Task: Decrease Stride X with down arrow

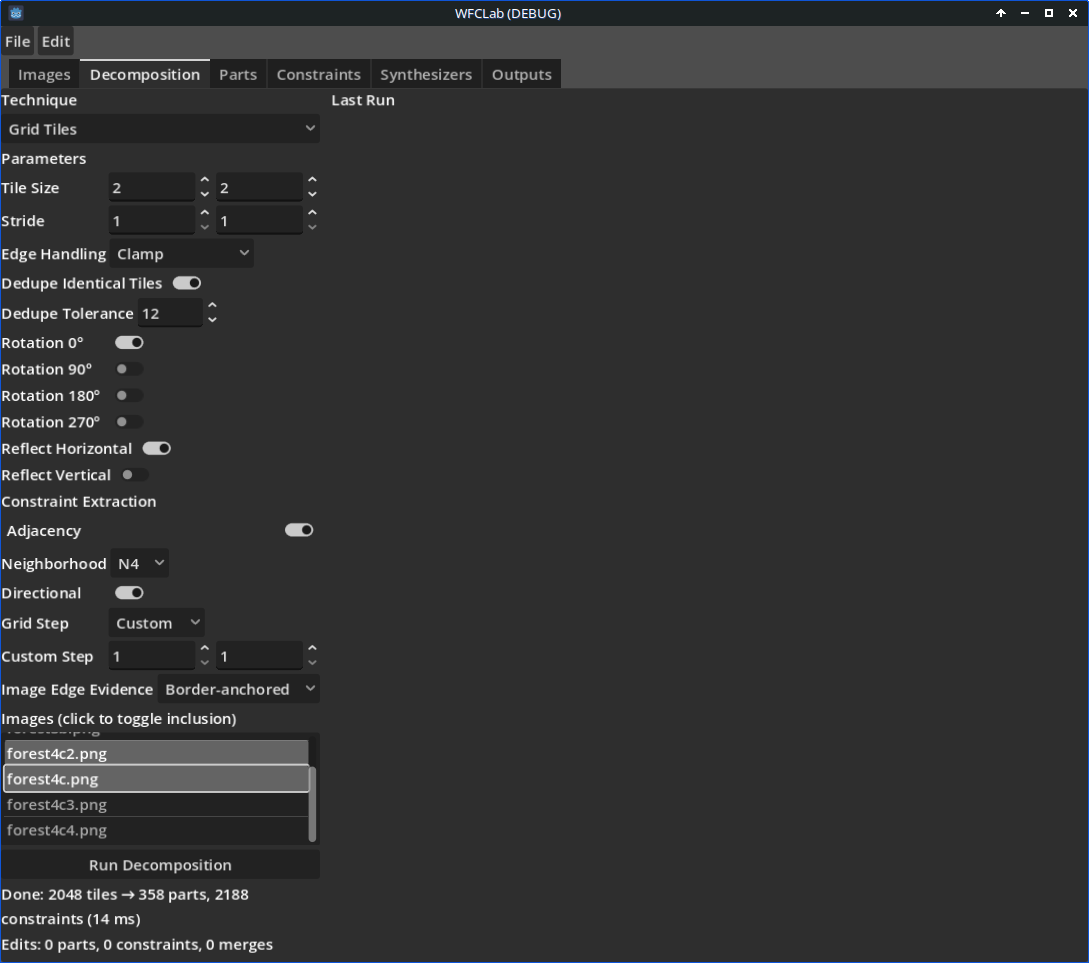Action: tap(205, 228)
